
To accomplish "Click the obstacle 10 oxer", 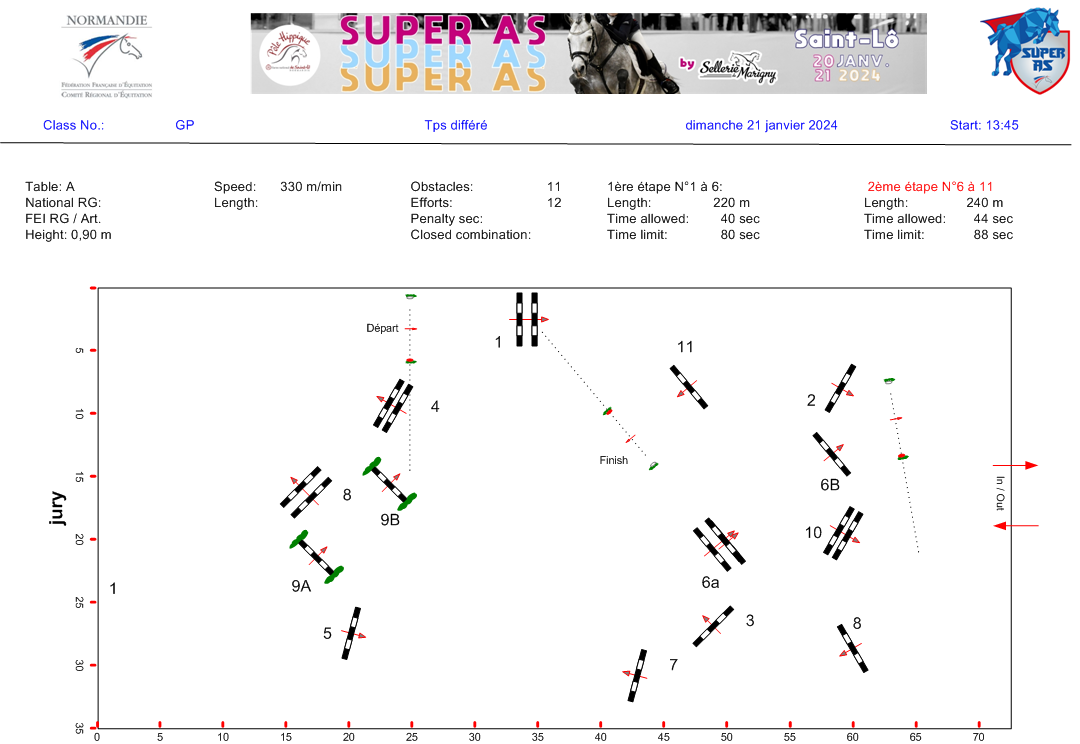I will coord(844,531).
